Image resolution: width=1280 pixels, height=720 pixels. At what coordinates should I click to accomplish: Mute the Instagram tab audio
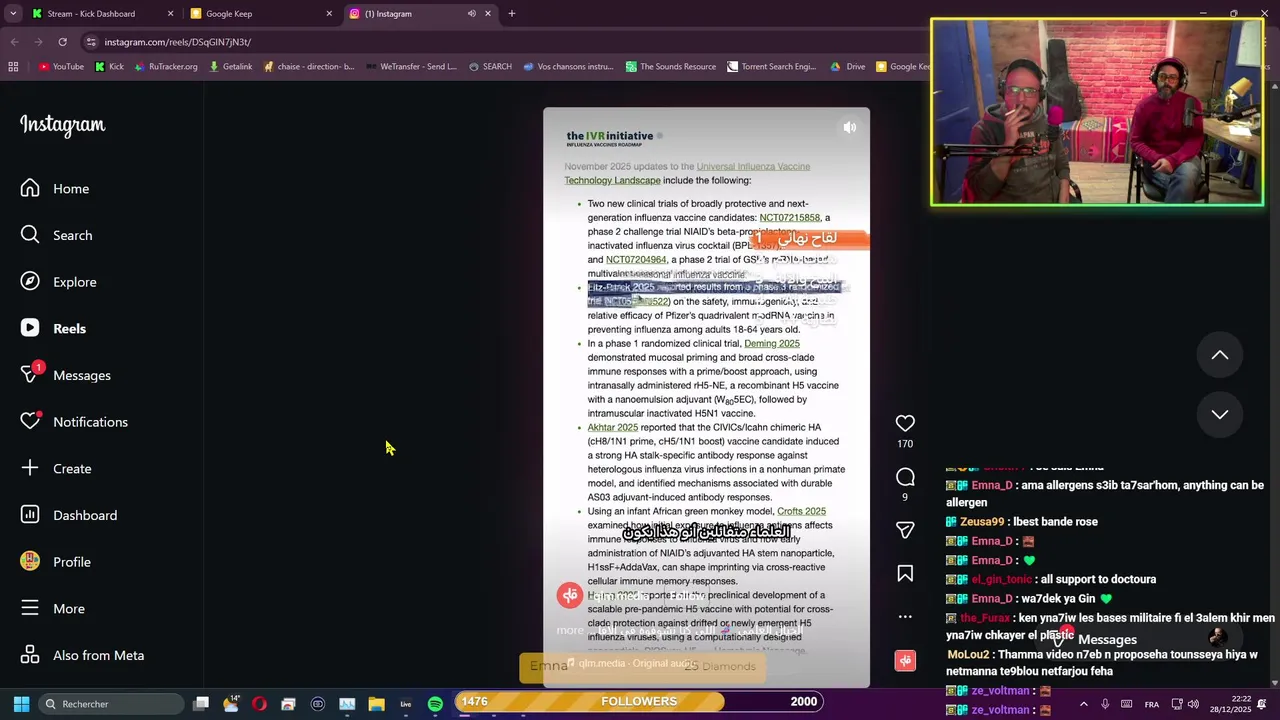point(472,14)
